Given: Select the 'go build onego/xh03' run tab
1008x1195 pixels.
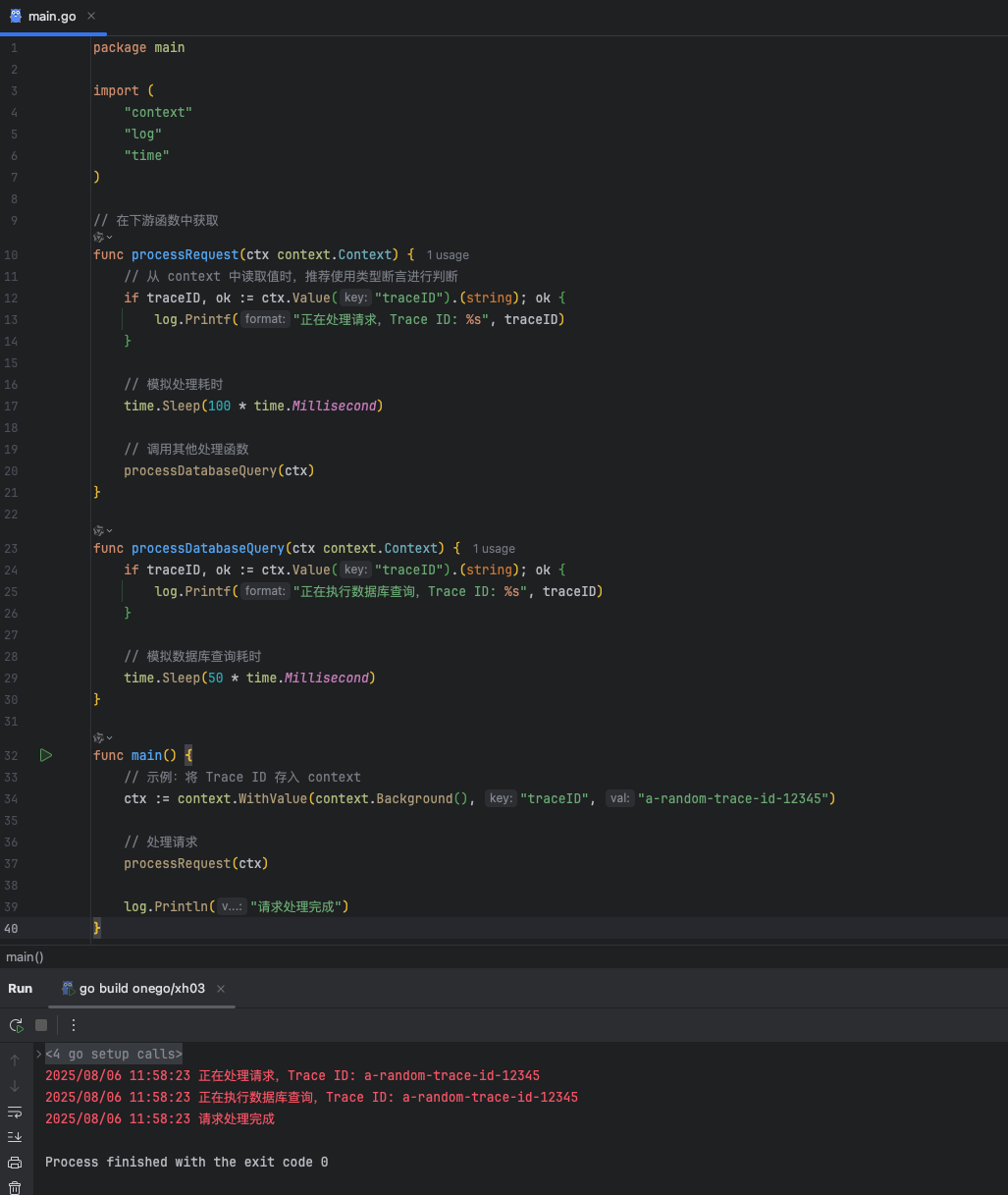Looking at the screenshot, I should coord(142,989).
